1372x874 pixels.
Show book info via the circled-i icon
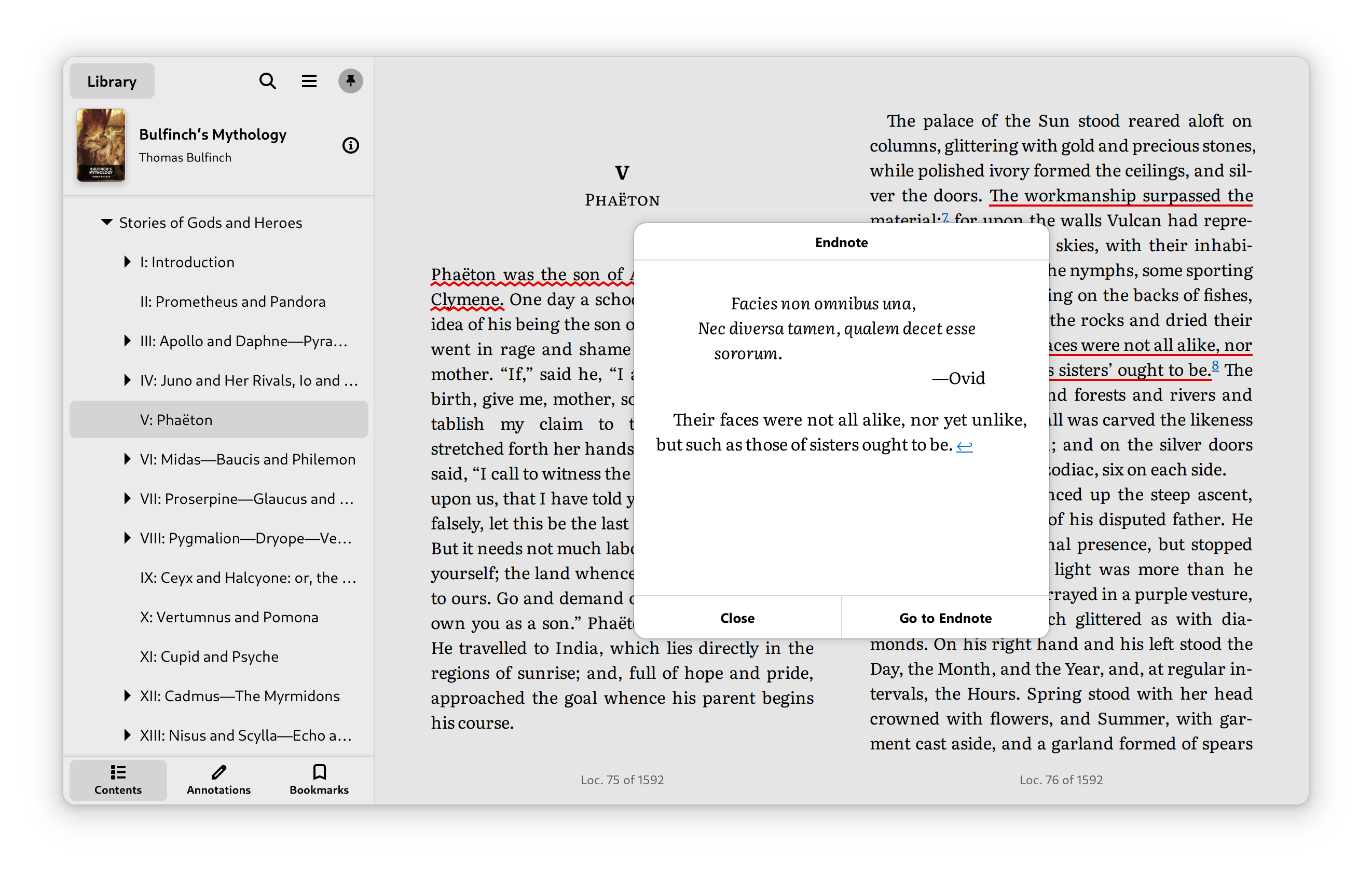(350, 145)
